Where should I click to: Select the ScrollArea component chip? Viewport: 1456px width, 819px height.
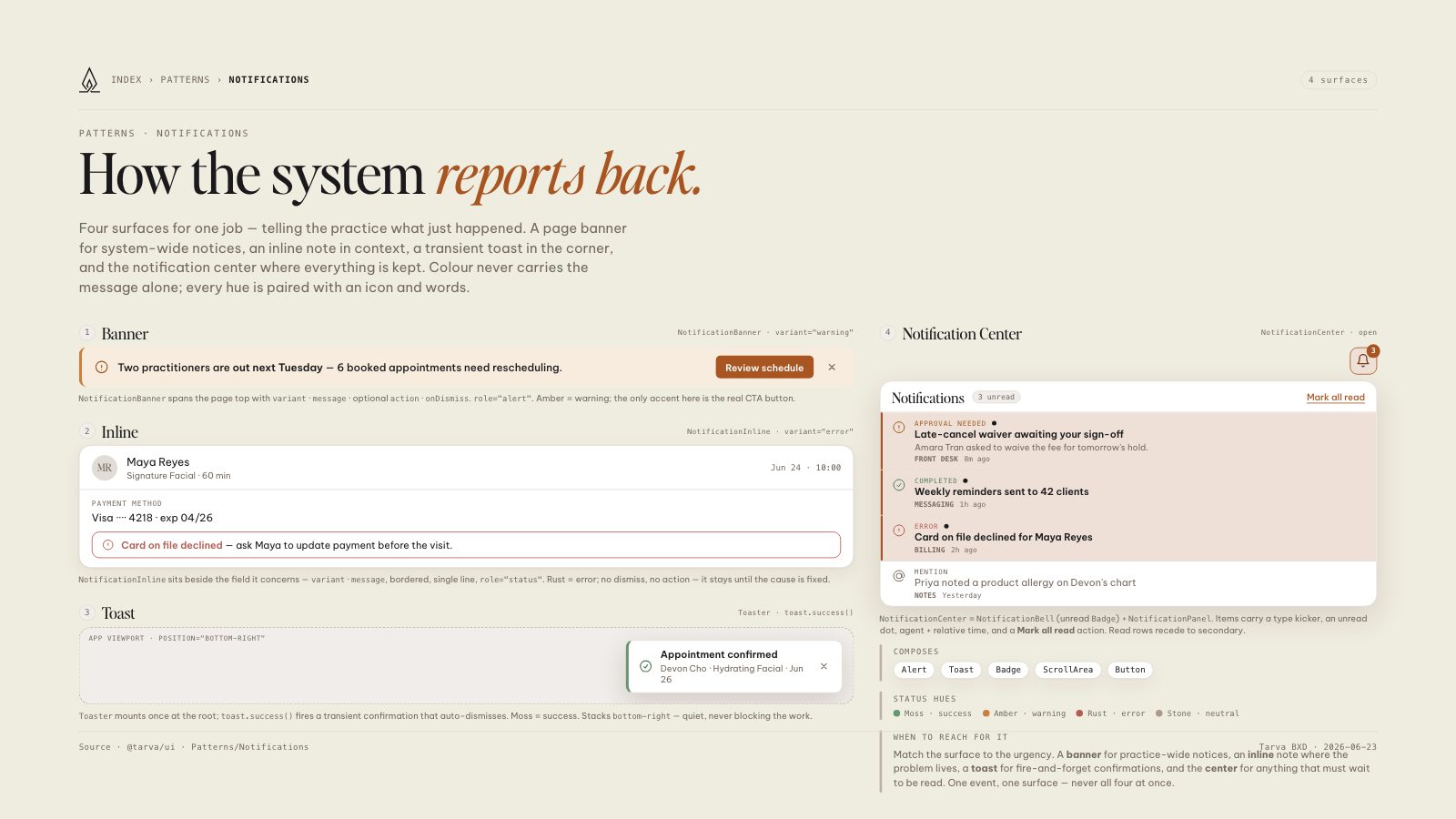tap(1067, 670)
